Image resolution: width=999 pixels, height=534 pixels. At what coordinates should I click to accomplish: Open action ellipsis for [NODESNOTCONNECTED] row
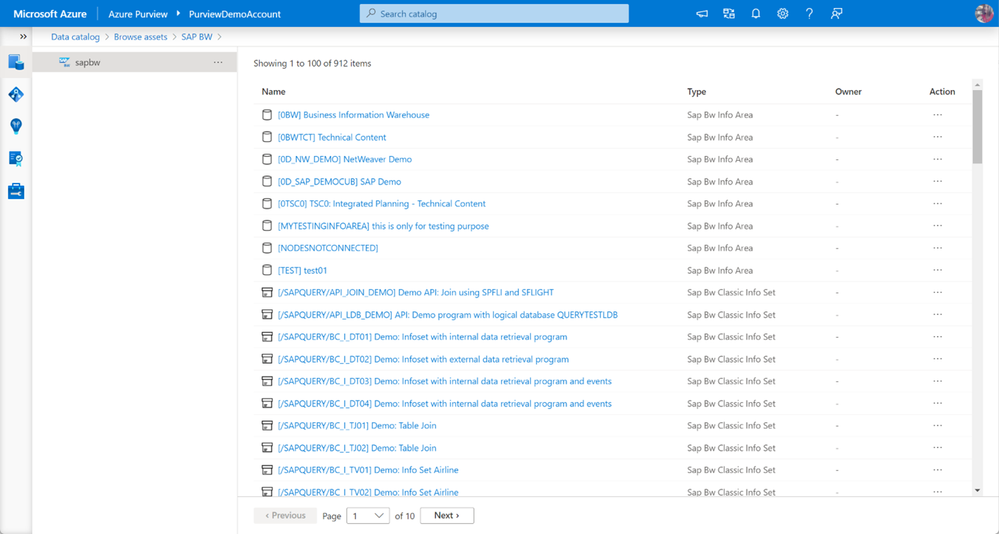click(x=937, y=248)
